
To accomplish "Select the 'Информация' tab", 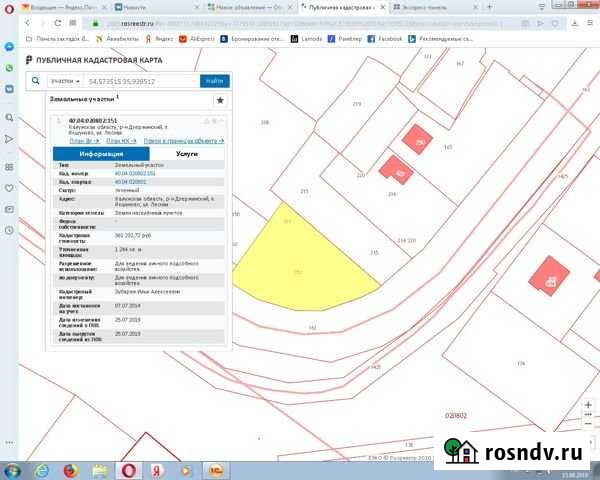I will pyautogui.click(x=101, y=155).
